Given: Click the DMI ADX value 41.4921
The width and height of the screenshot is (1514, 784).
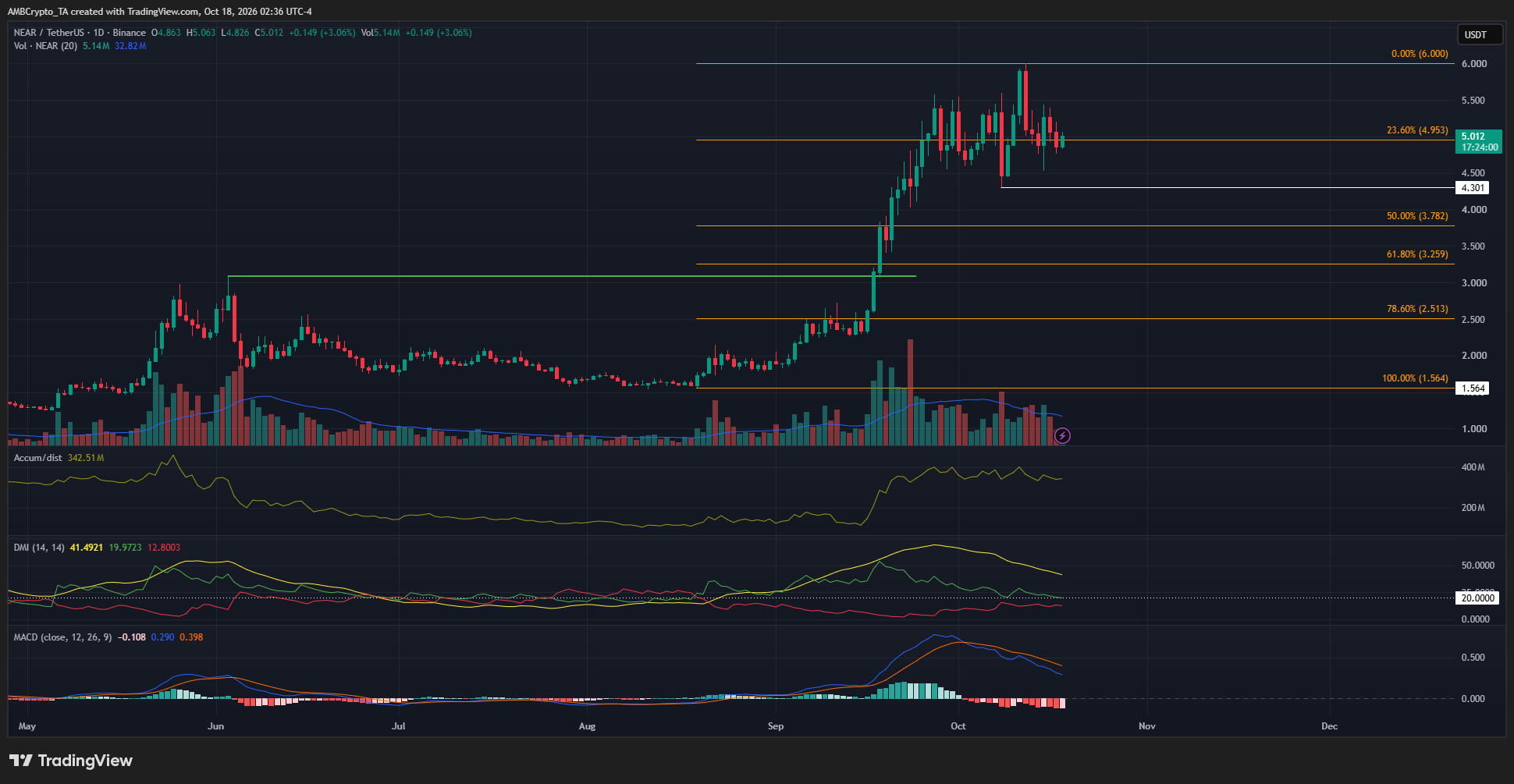Looking at the screenshot, I should pyautogui.click(x=87, y=548).
